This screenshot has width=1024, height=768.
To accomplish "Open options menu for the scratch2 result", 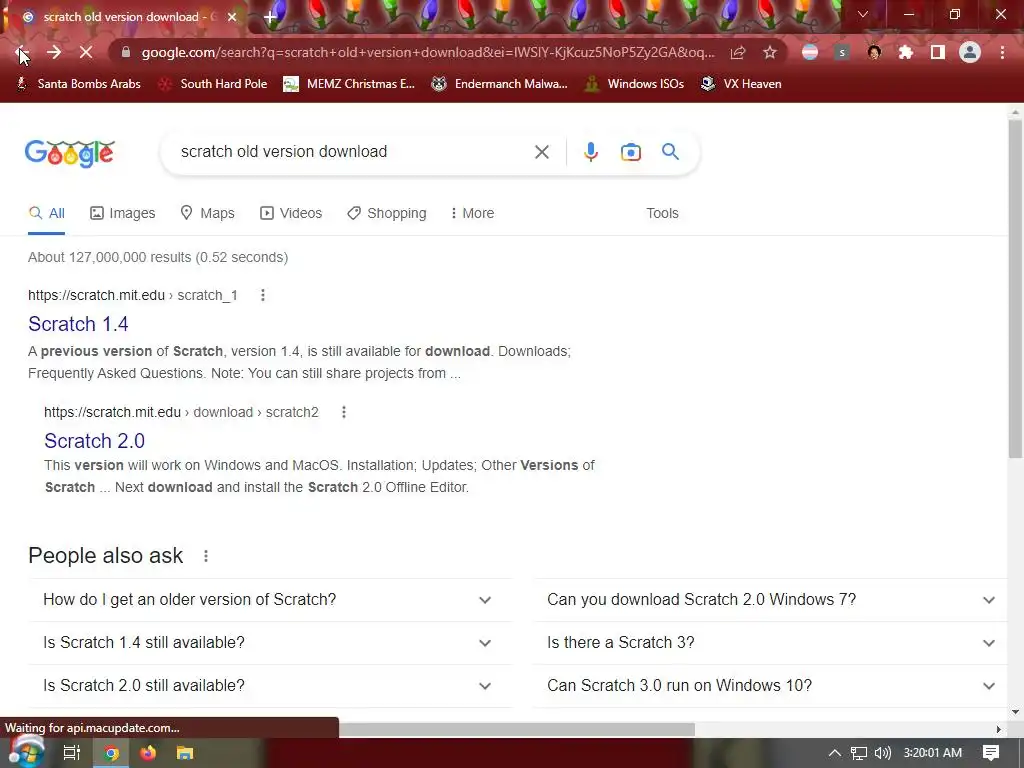I will (344, 412).
